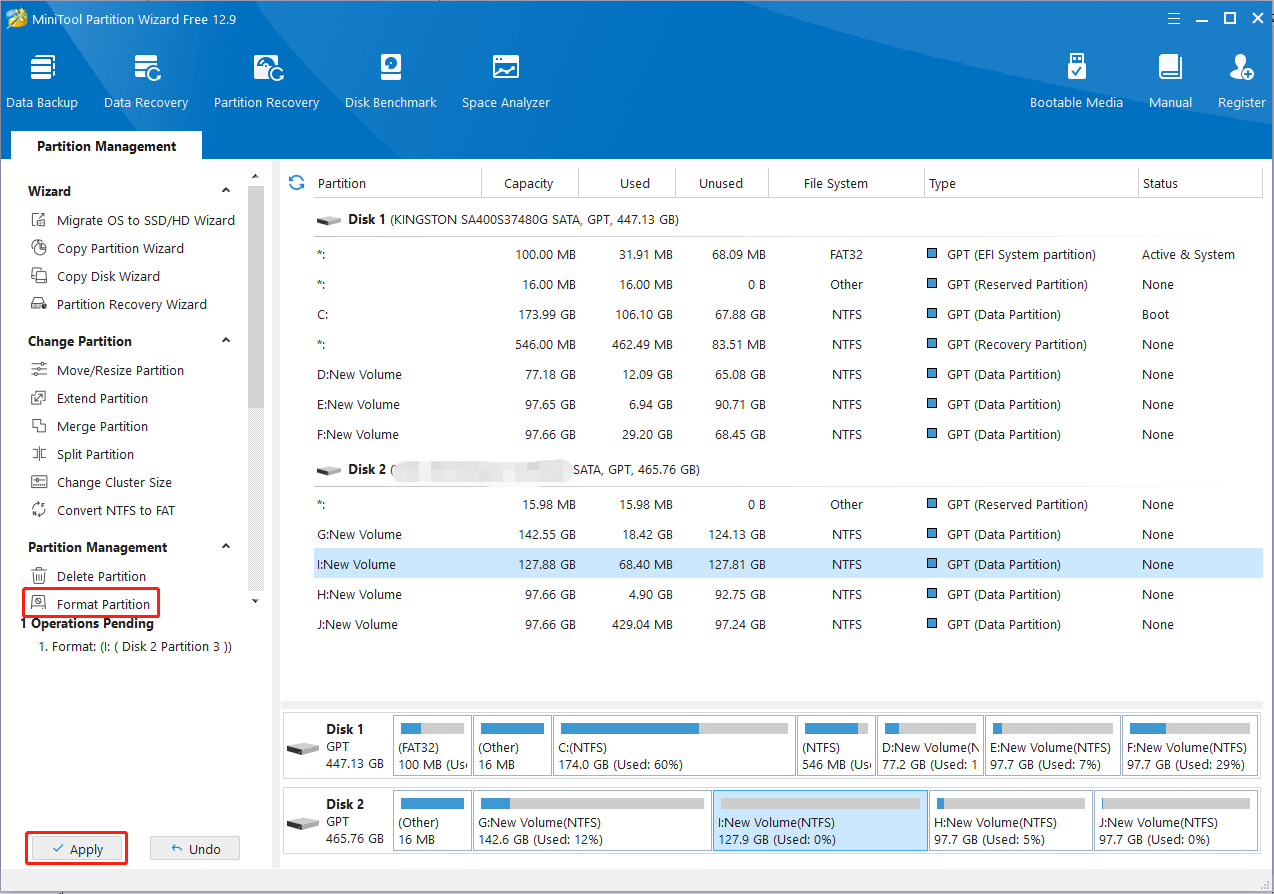Click the Extend Partition icon
Image resolution: width=1274 pixels, height=894 pixels.
click(39, 398)
